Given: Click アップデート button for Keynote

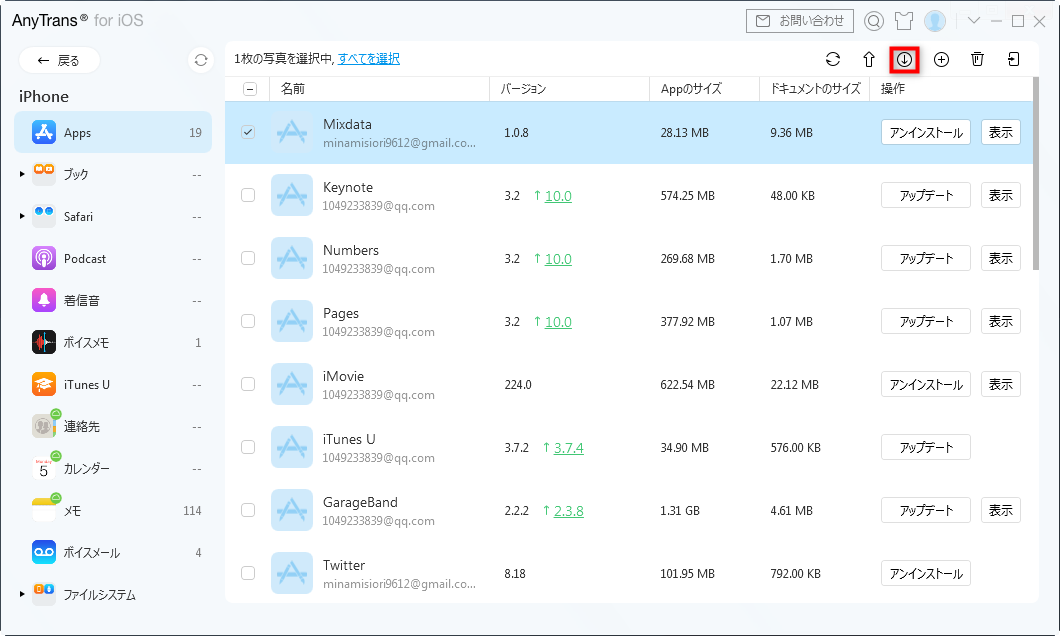Looking at the screenshot, I should click(925, 195).
